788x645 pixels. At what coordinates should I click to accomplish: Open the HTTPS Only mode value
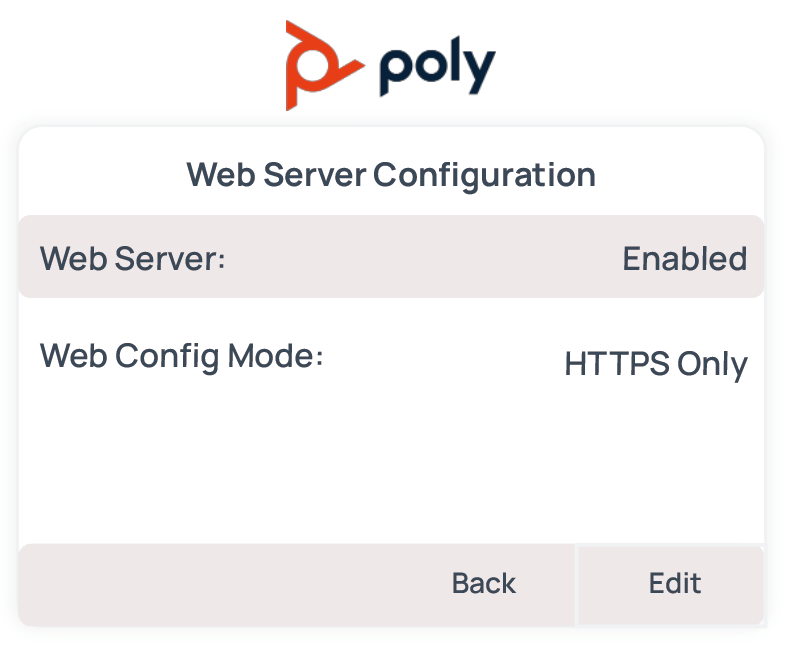655,363
